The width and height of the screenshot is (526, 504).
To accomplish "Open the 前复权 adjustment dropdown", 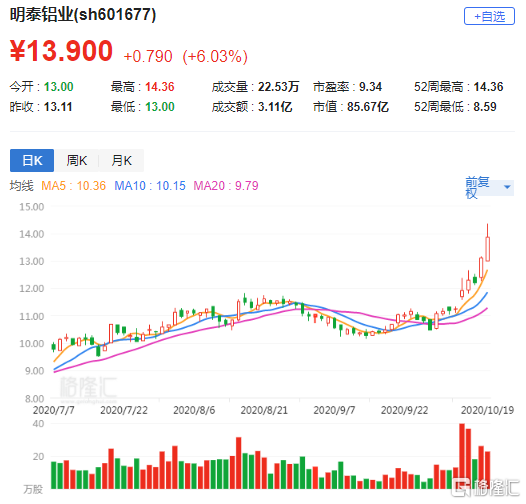I will (488, 187).
